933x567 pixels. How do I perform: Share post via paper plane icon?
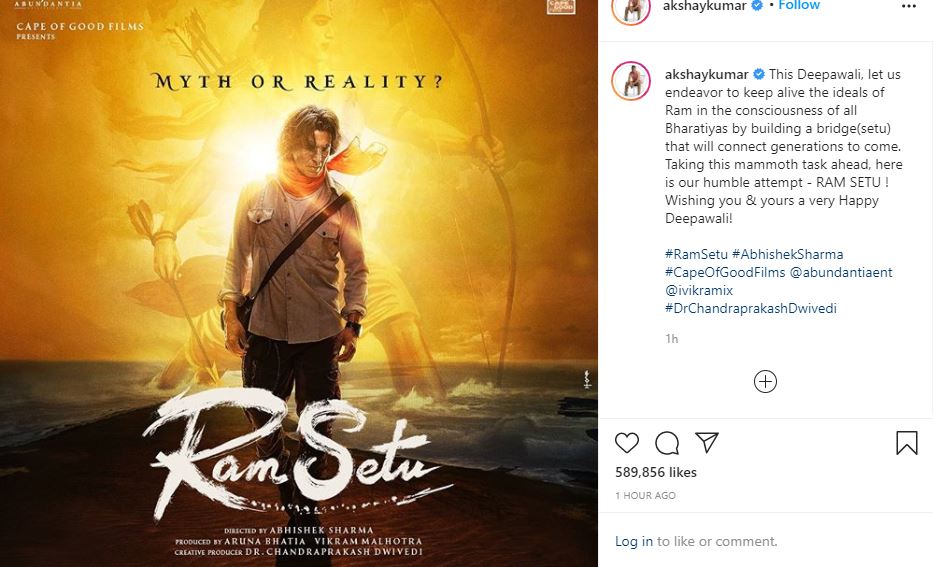707,443
